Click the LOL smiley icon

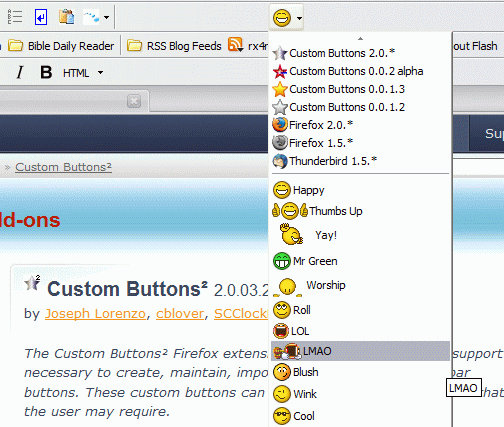pyautogui.click(x=281, y=331)
